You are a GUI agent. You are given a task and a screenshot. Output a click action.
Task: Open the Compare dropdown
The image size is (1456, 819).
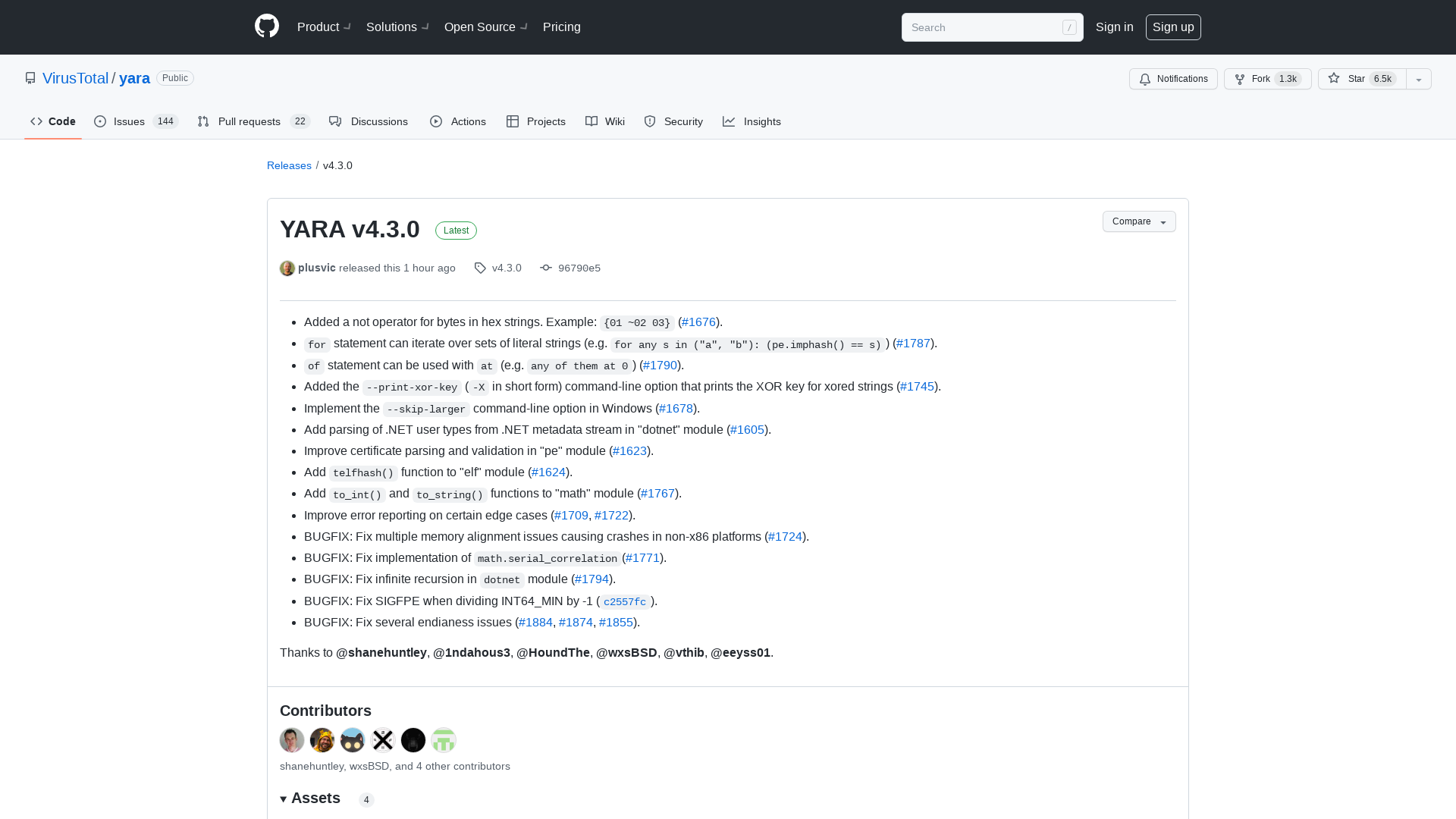[1139, 221]
